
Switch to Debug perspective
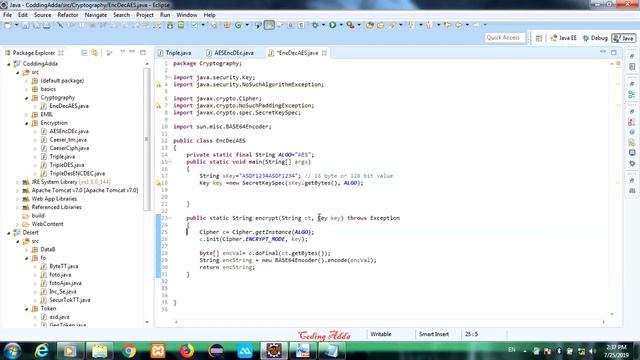coord(596,38)
